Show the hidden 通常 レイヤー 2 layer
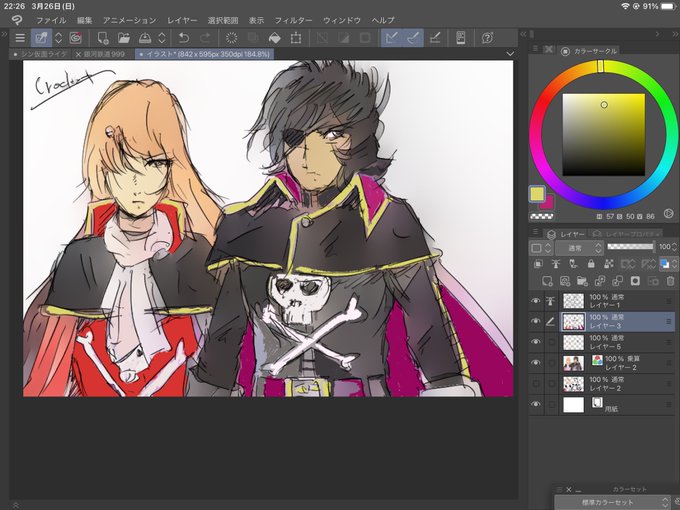680x510 pixels. point(536,383)
